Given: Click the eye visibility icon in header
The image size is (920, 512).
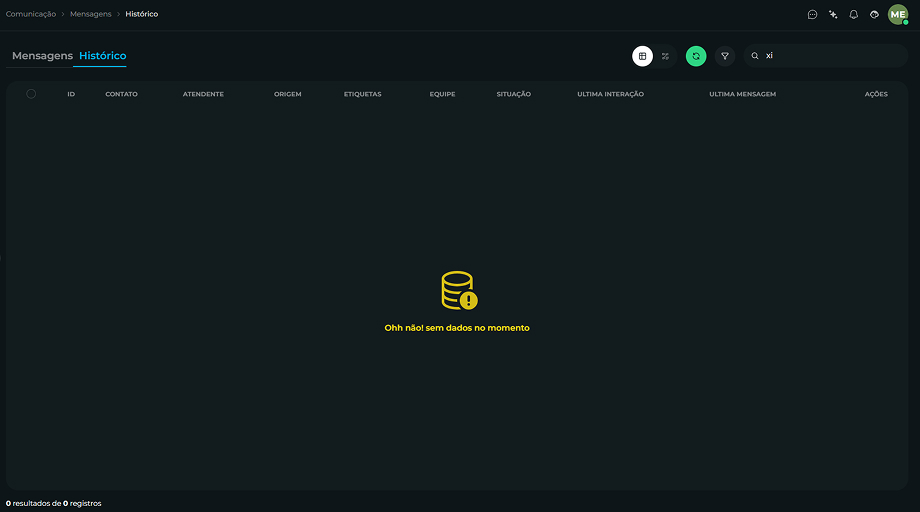Looking at the screenshot, I should pyautogui.click(x=874, y=15).
